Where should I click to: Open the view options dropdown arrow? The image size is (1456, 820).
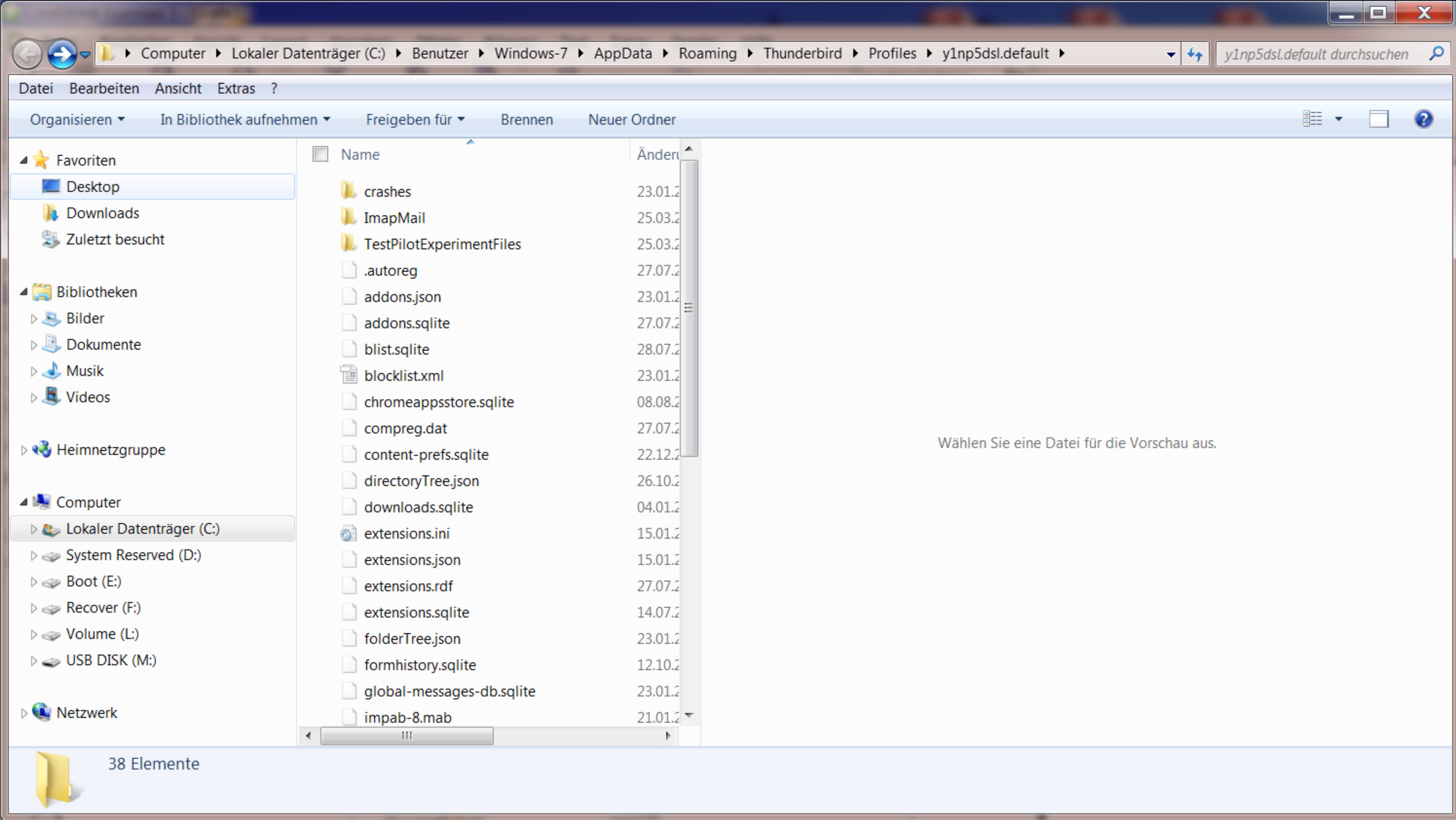[1338, 119]
